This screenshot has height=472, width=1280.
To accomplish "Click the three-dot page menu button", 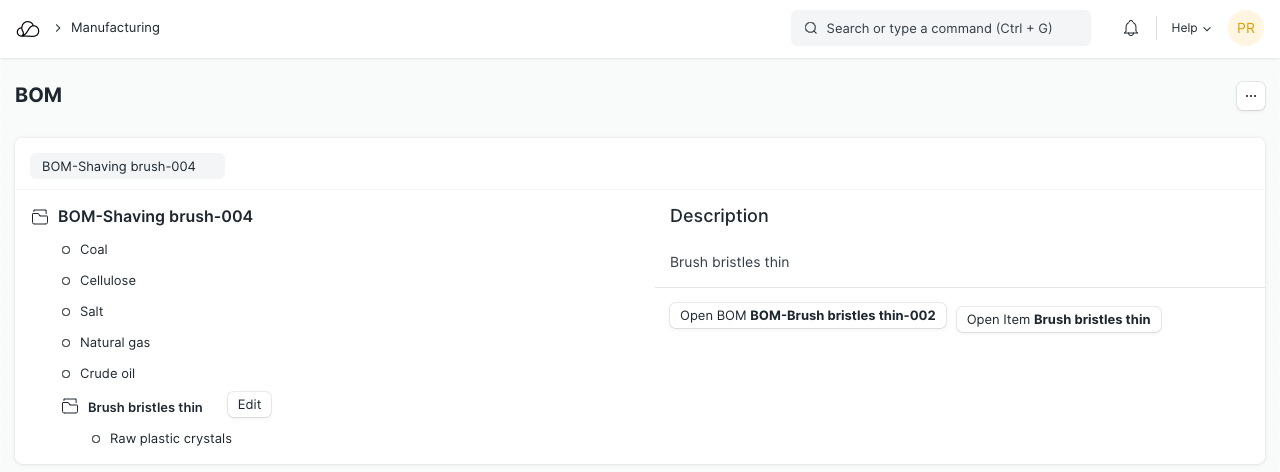I will 1250,96.
